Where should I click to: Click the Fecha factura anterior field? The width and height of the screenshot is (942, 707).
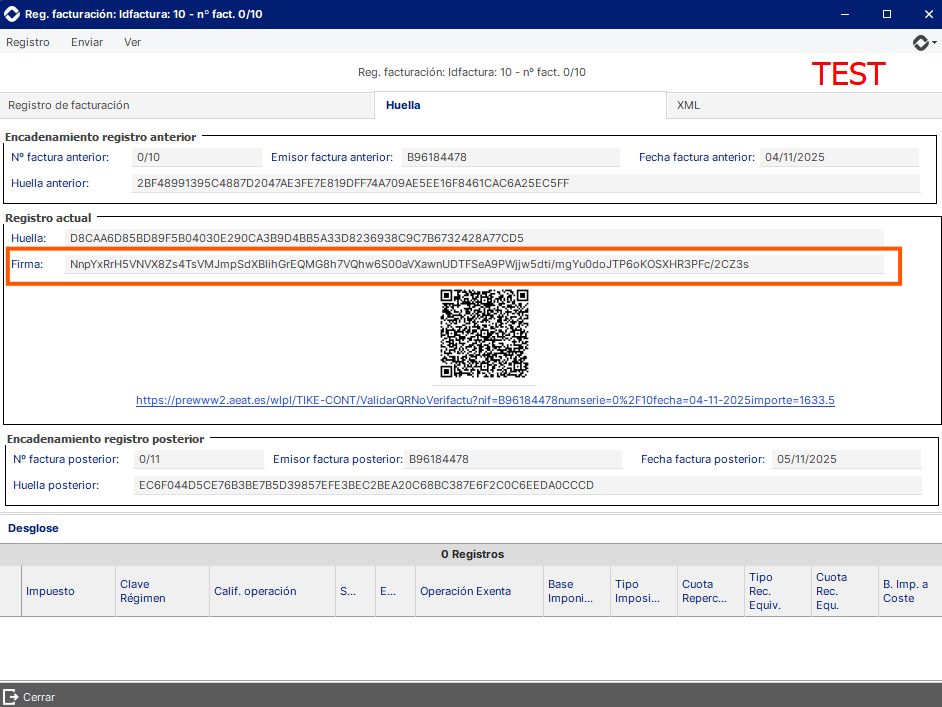[839, 157]
